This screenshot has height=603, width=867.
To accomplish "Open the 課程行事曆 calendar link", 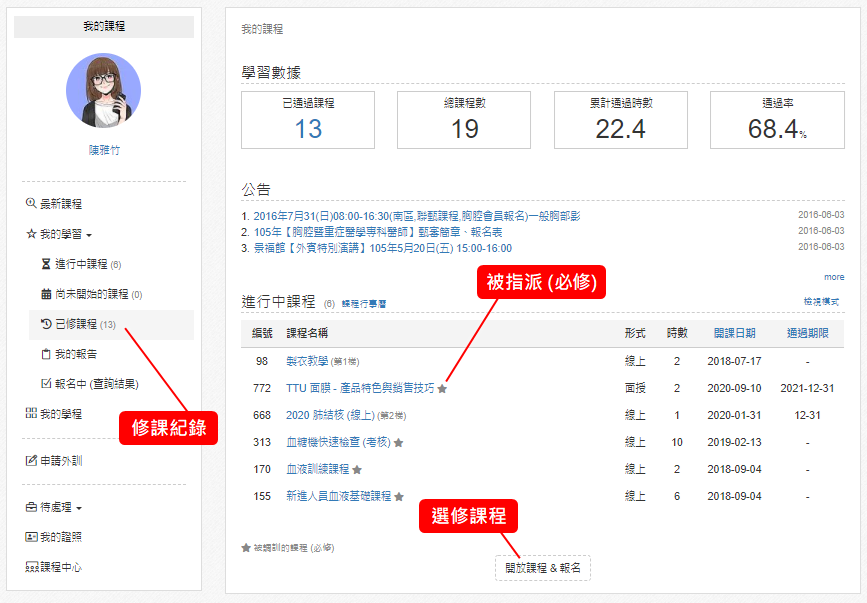I will tap(364, 303).
